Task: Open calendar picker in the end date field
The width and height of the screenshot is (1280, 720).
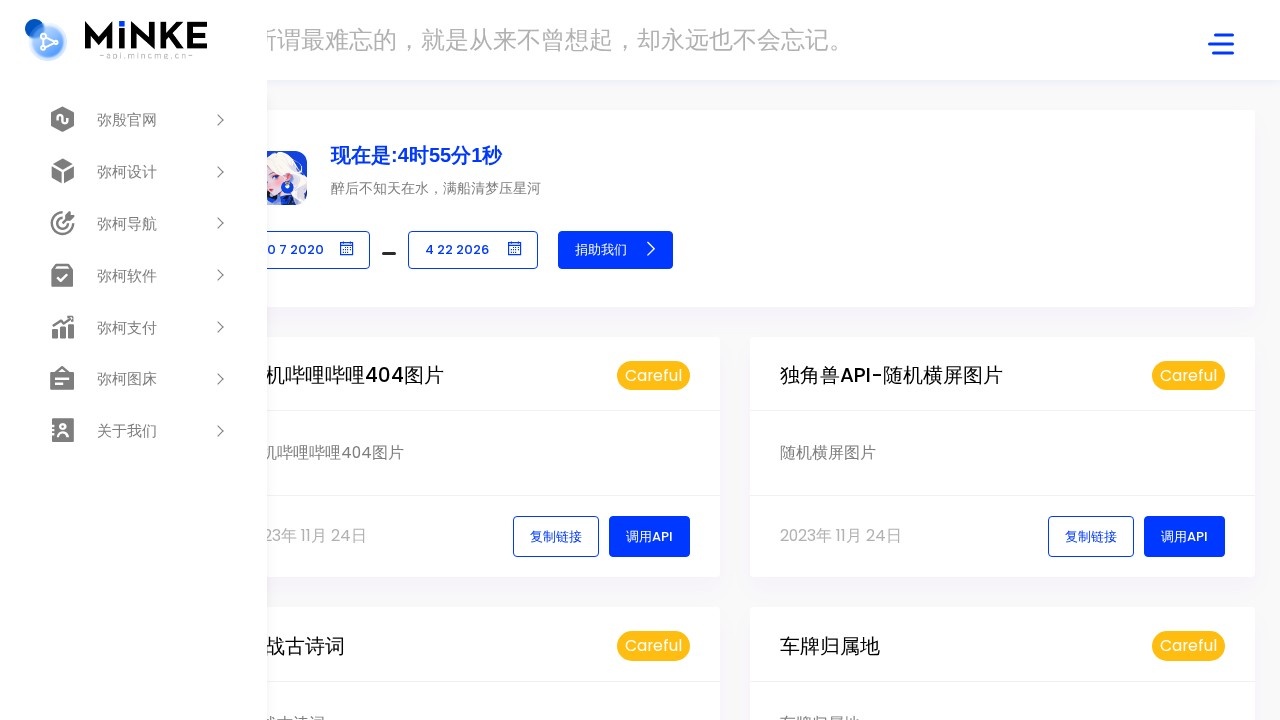Action: 514,249
